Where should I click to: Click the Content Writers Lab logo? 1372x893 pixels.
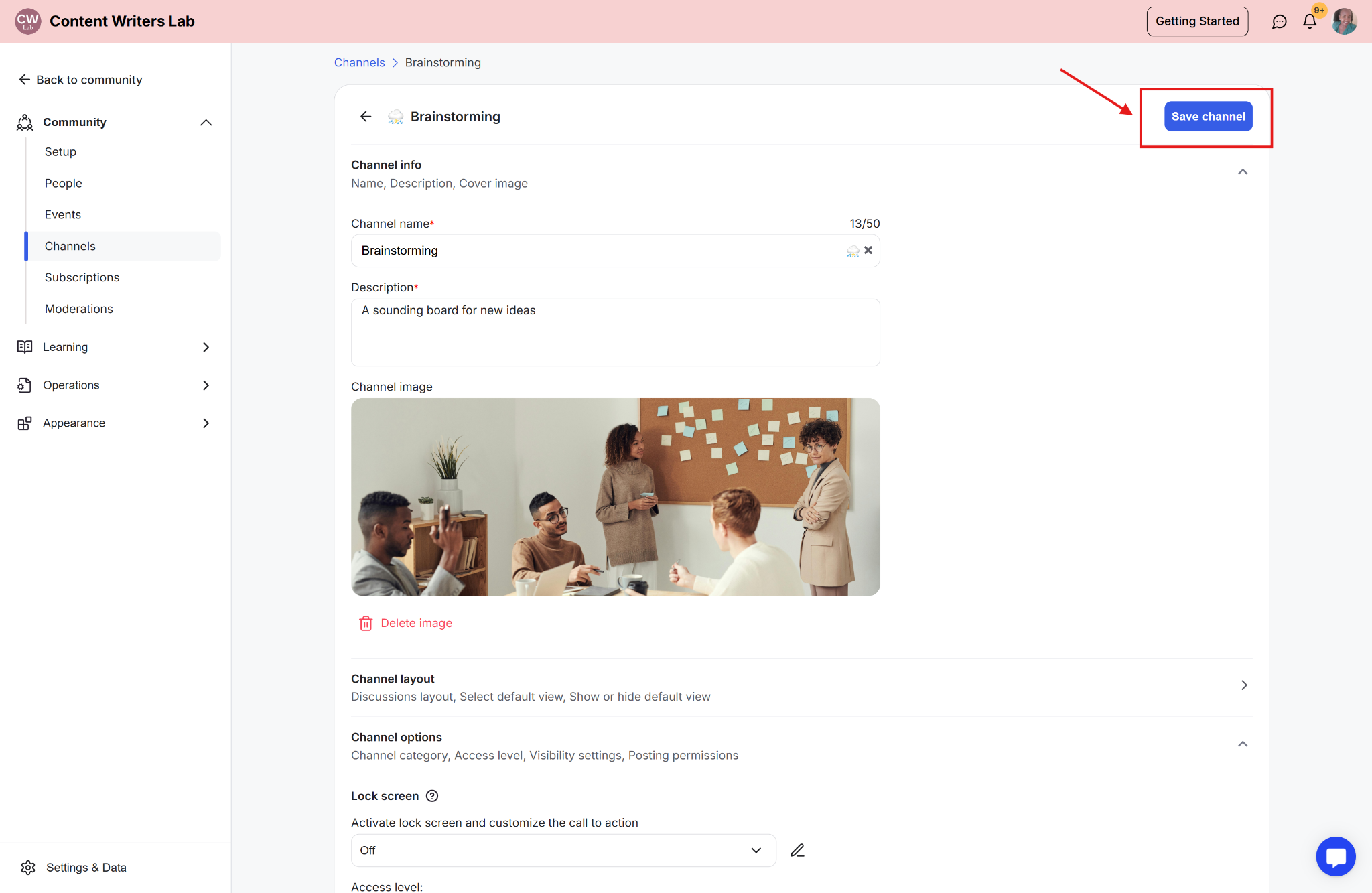(28, 21)
